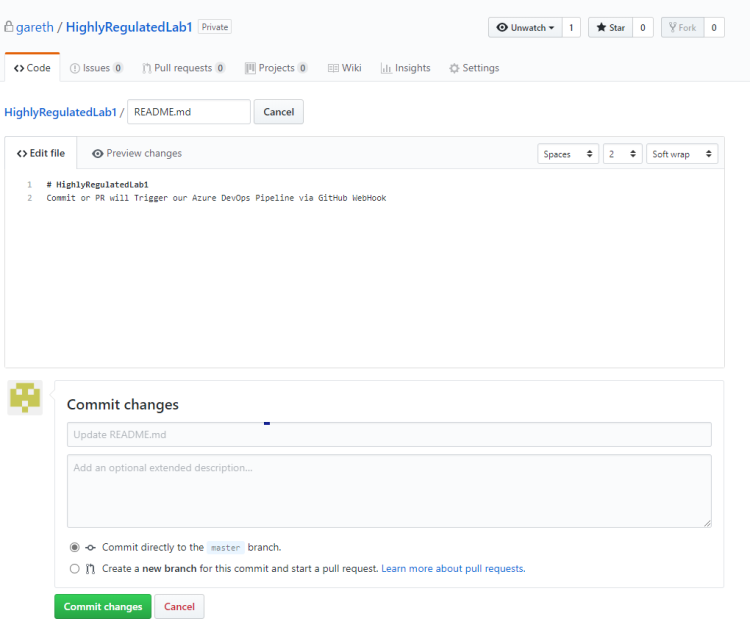Click the private repository lock icon
Viewport: 750px width, 630px height.
9,26
